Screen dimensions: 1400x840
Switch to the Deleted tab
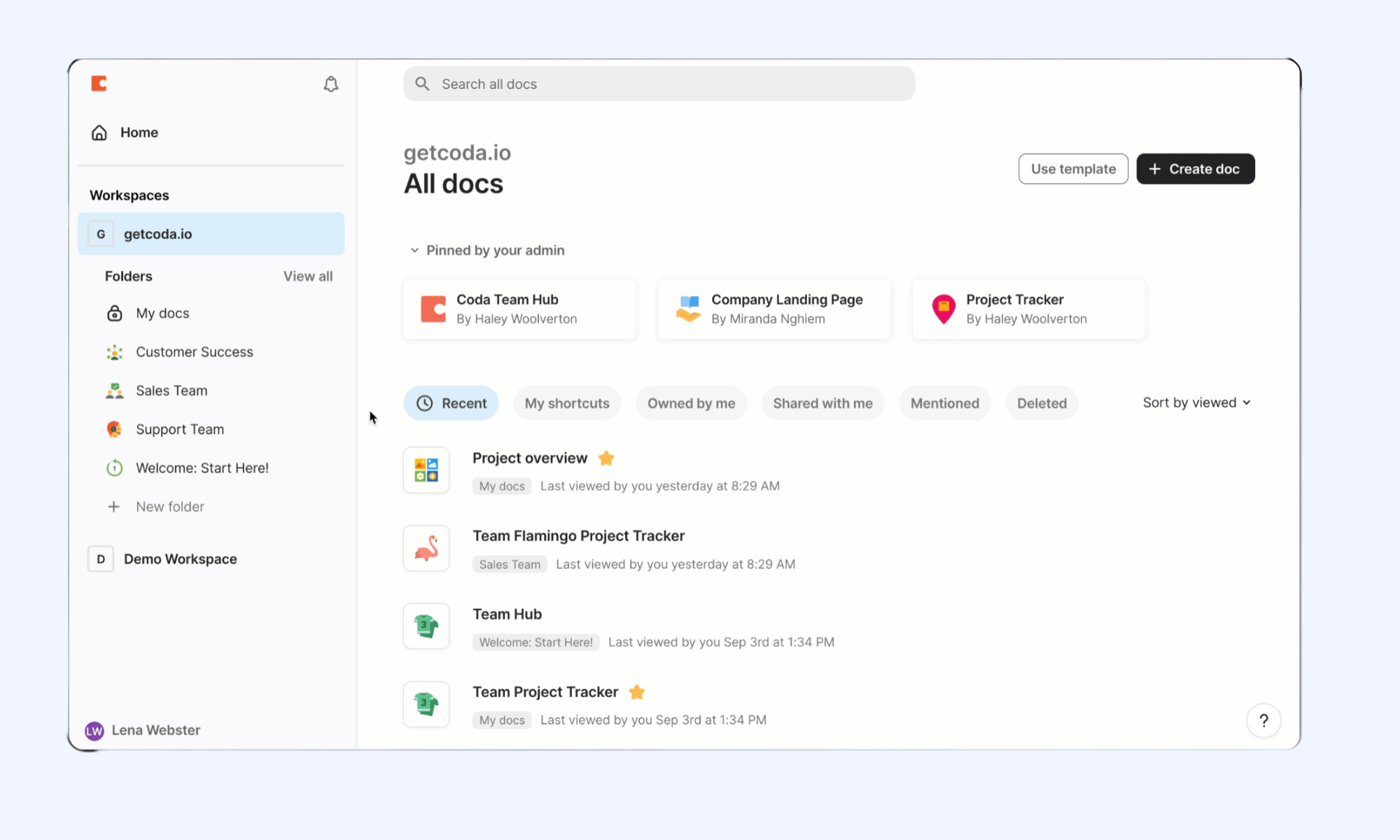pos(1042,403)
